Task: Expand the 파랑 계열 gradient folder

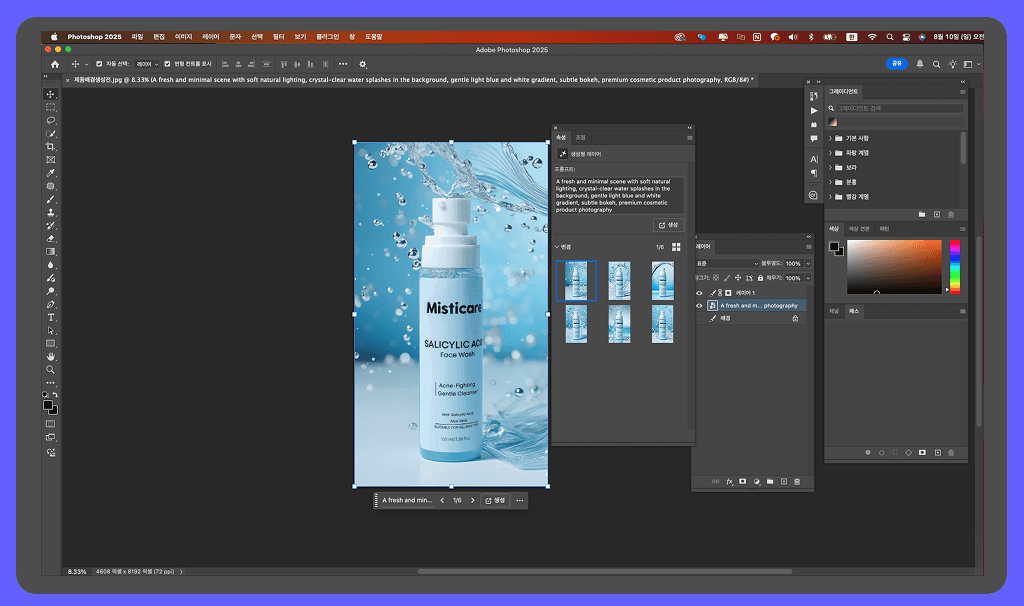Action: click(830, 153)
